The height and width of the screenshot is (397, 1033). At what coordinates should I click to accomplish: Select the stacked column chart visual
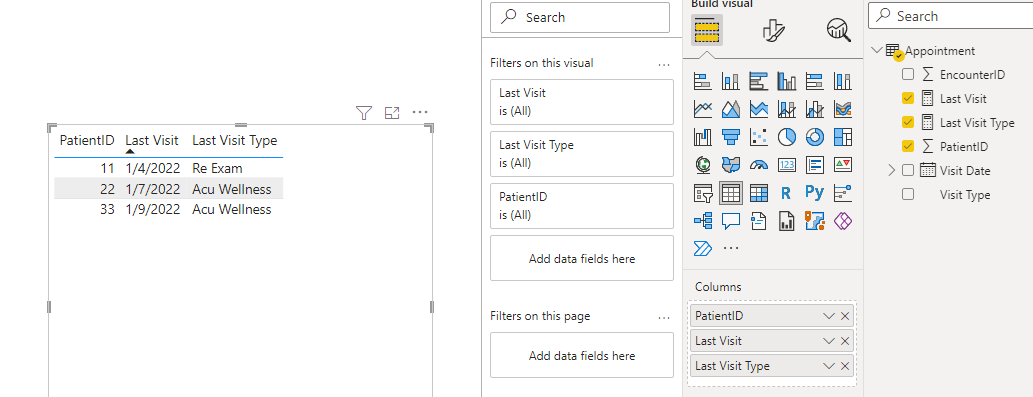[731, 81]
